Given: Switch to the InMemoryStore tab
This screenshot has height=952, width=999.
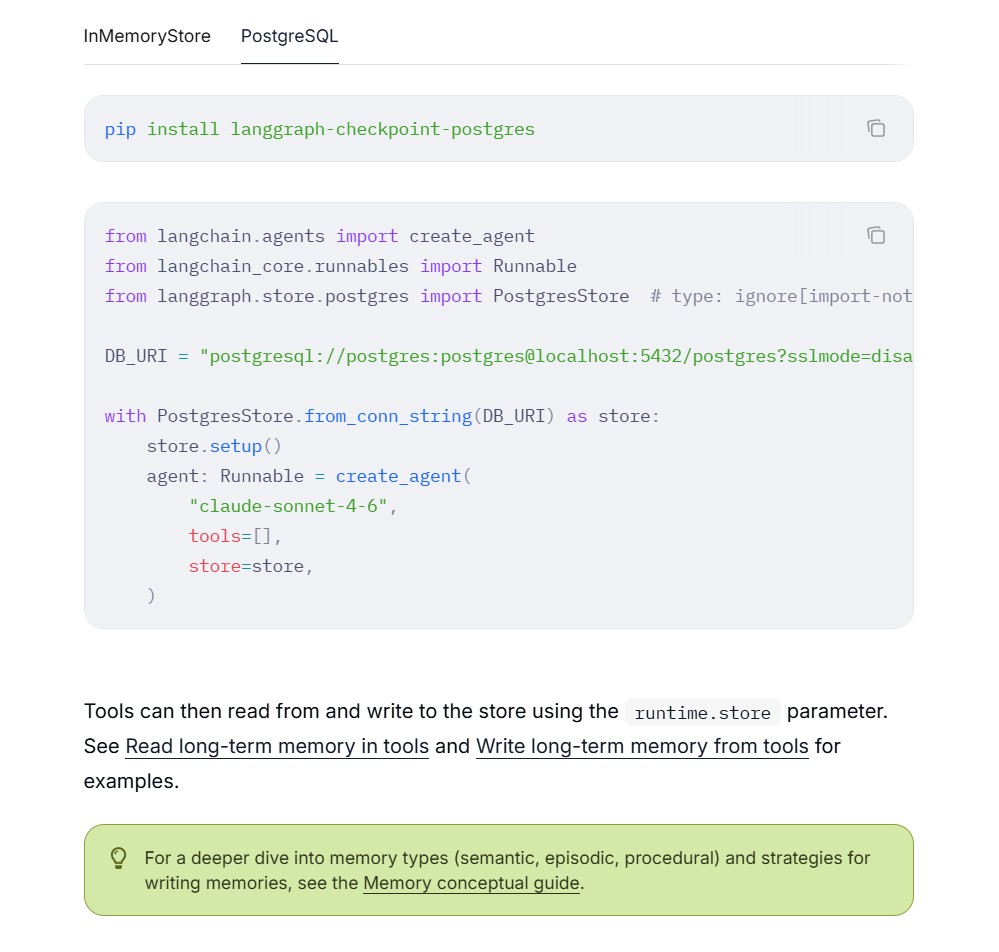Looking at the screenshot, I should (x=147, y=36).
